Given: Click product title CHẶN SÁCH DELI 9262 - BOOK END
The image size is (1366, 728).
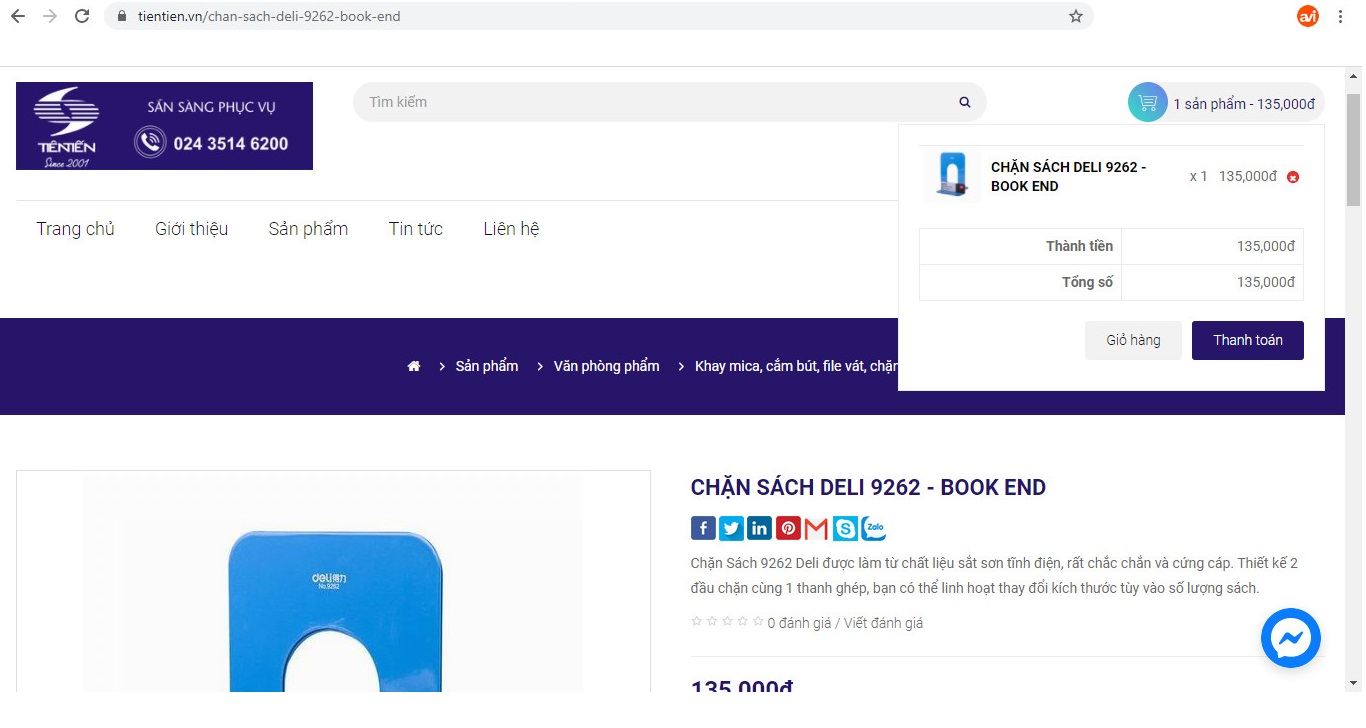Looking at the screenshot, I should click(x=868, y=488).
